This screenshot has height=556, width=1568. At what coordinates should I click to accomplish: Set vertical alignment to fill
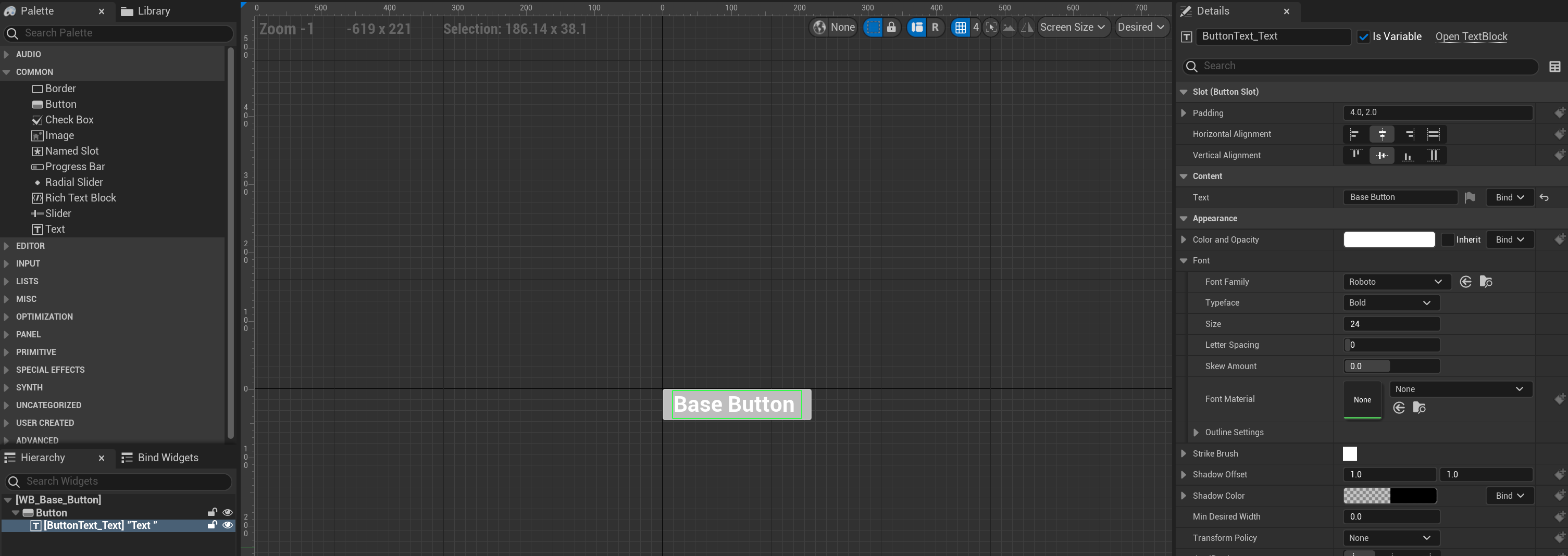[1434, 156]
